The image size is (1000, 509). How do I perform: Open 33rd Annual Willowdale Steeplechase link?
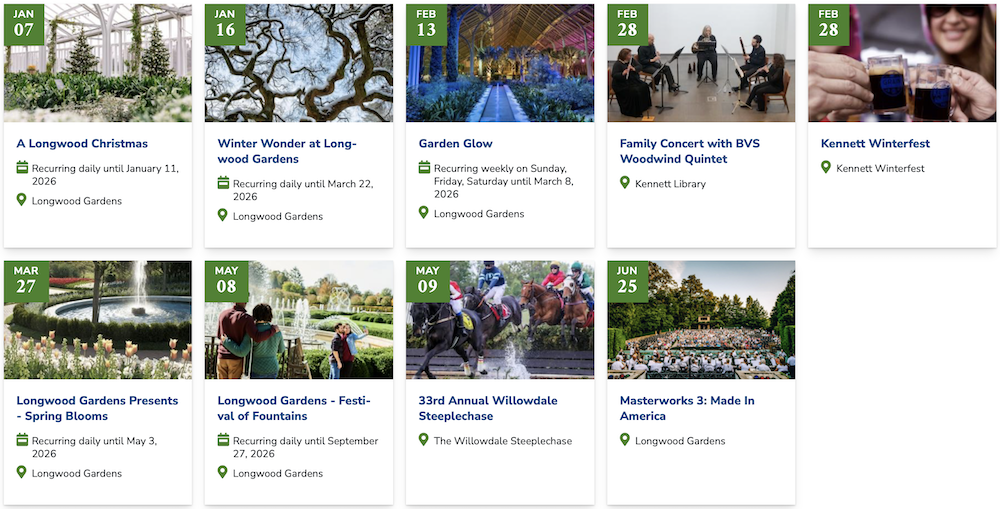coord(488,408)
